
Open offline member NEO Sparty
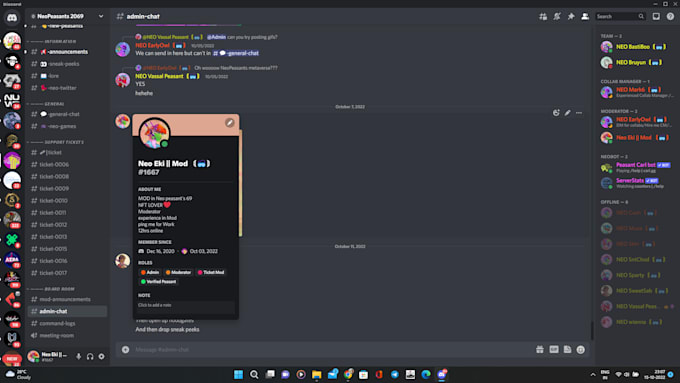tap(637, 275)
